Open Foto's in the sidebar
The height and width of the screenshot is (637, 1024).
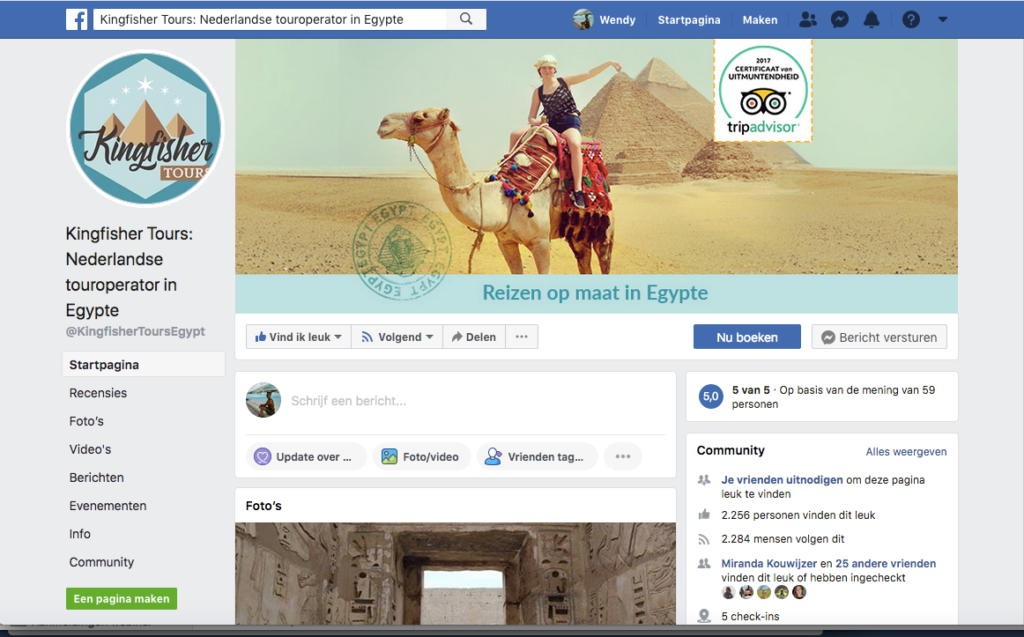point(86,421)
